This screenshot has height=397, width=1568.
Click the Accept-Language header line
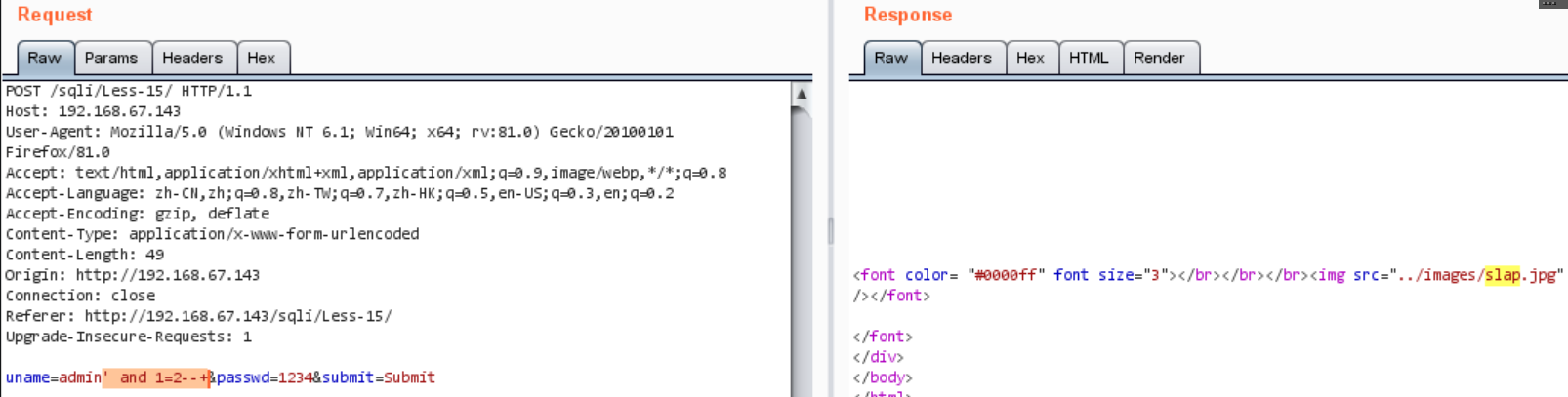coord(340,193)
